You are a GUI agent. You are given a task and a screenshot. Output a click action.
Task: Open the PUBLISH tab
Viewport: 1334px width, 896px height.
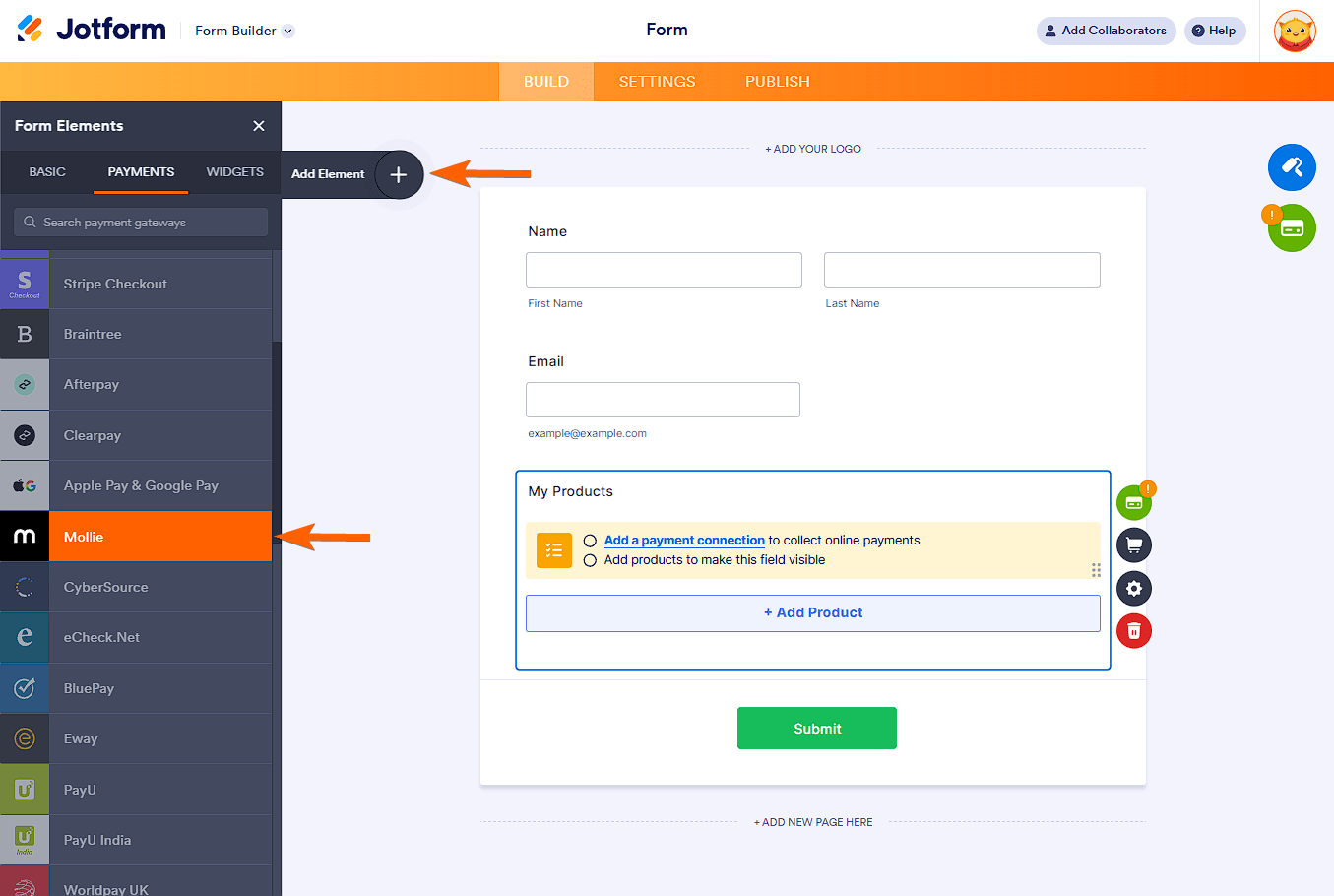click(778, 82)
